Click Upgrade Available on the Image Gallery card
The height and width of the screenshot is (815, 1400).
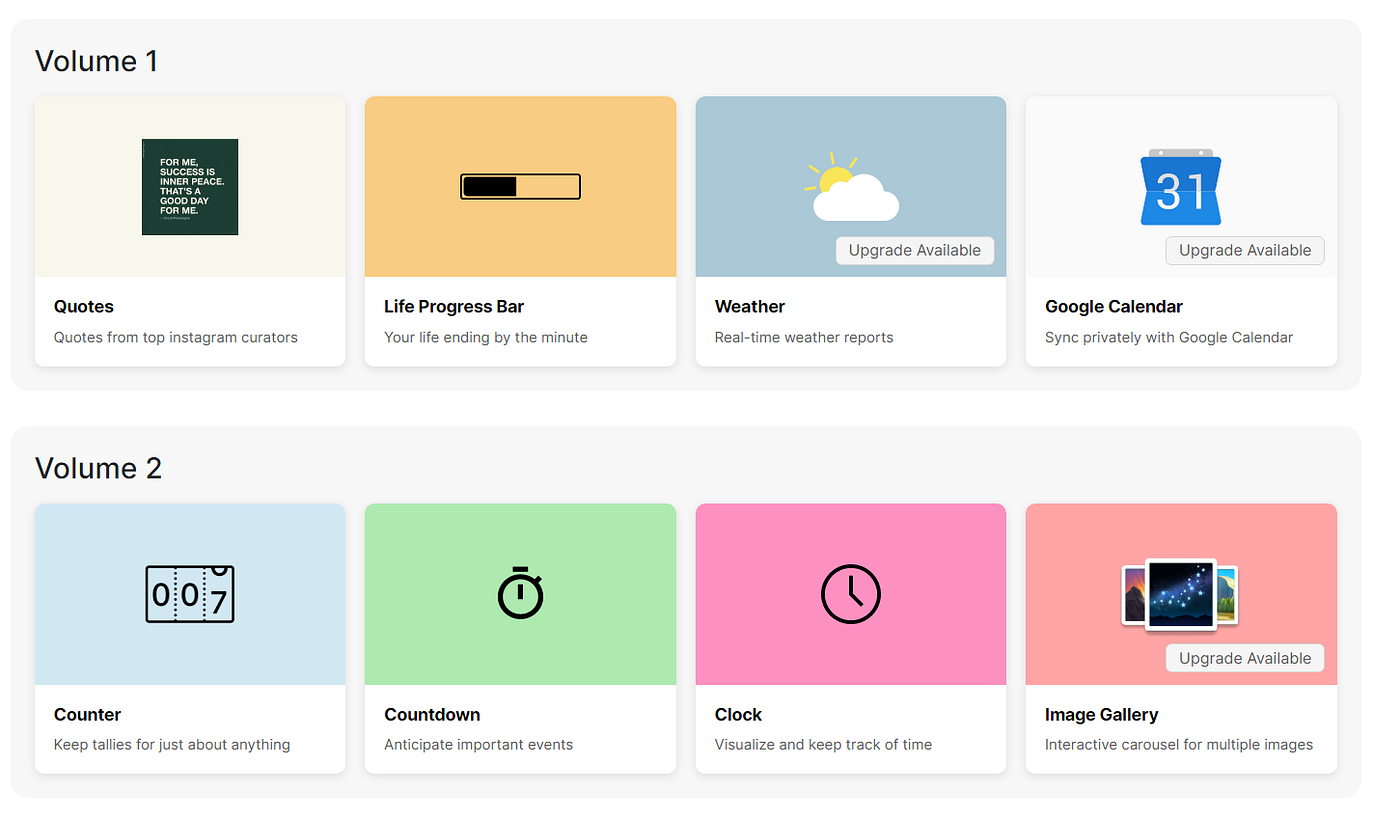[x=1244, y=658]
